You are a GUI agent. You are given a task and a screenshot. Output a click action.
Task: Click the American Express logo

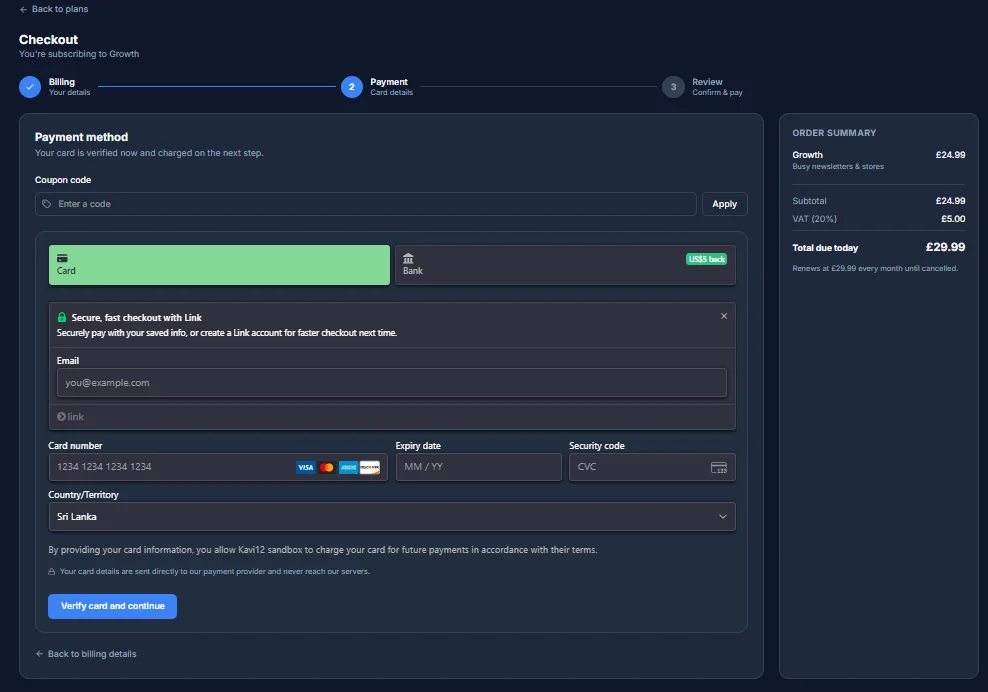click(x=348, y=467)
